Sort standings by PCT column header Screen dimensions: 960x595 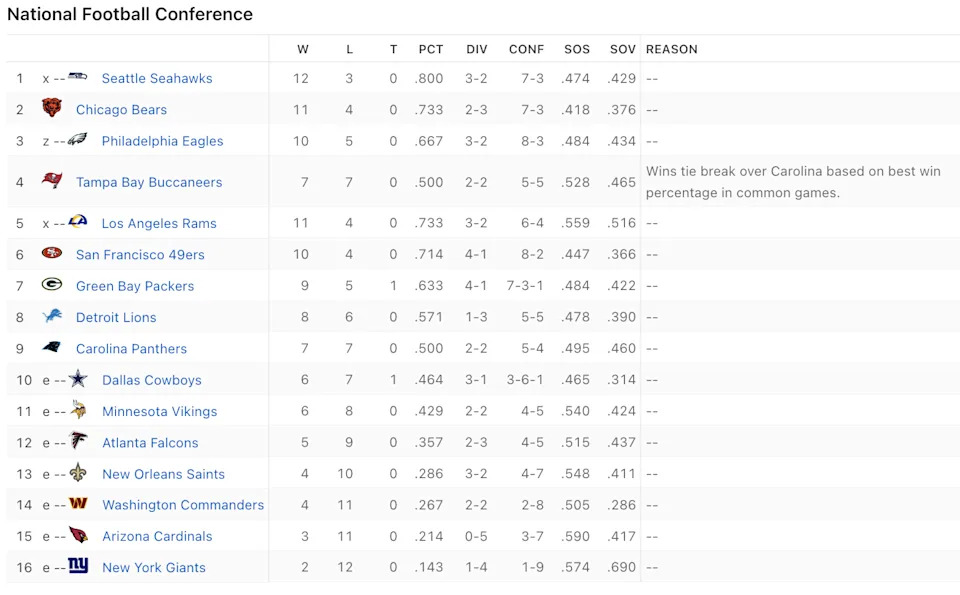431,49
